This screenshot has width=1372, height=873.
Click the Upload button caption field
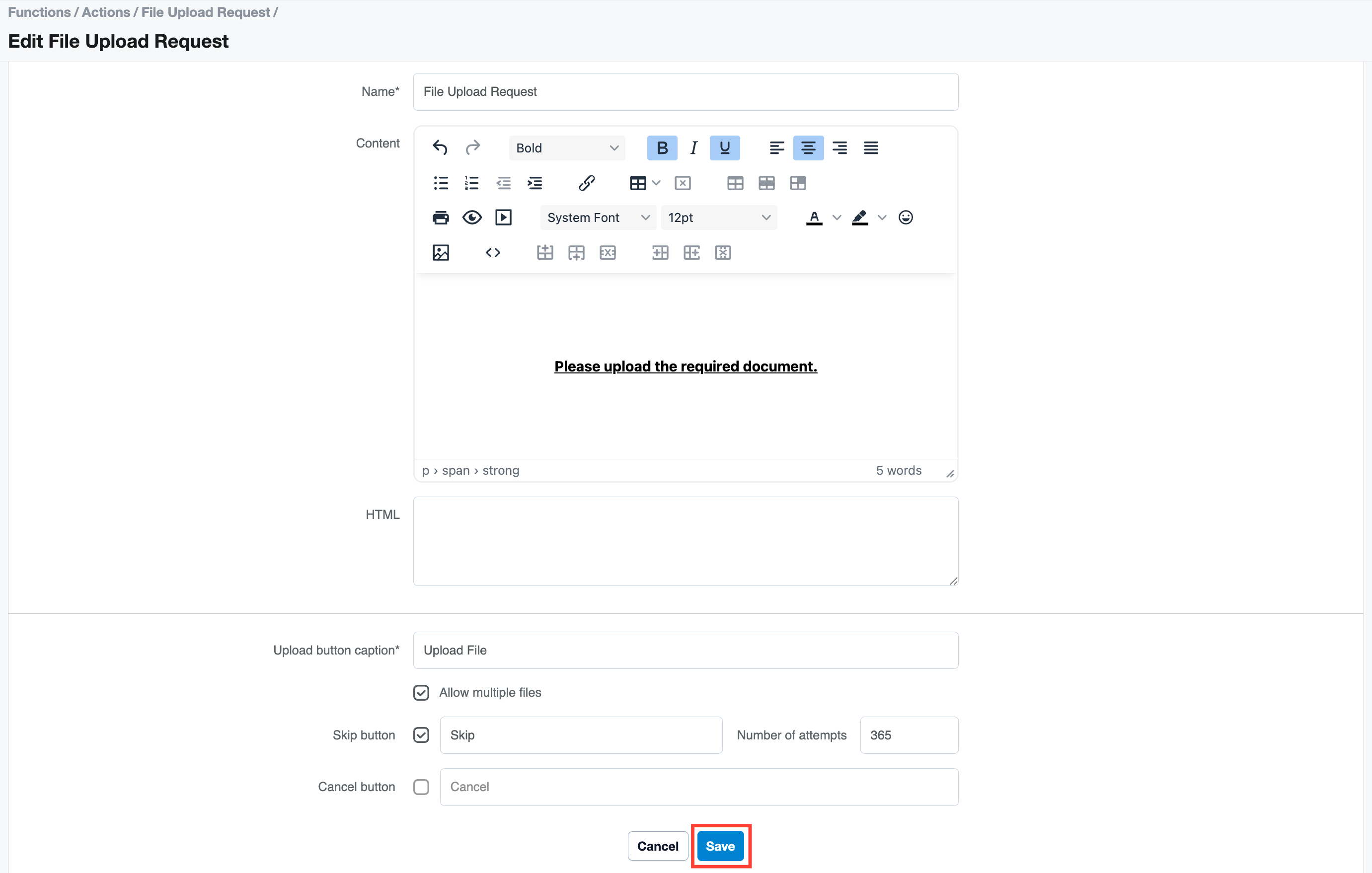coord(685,651)
